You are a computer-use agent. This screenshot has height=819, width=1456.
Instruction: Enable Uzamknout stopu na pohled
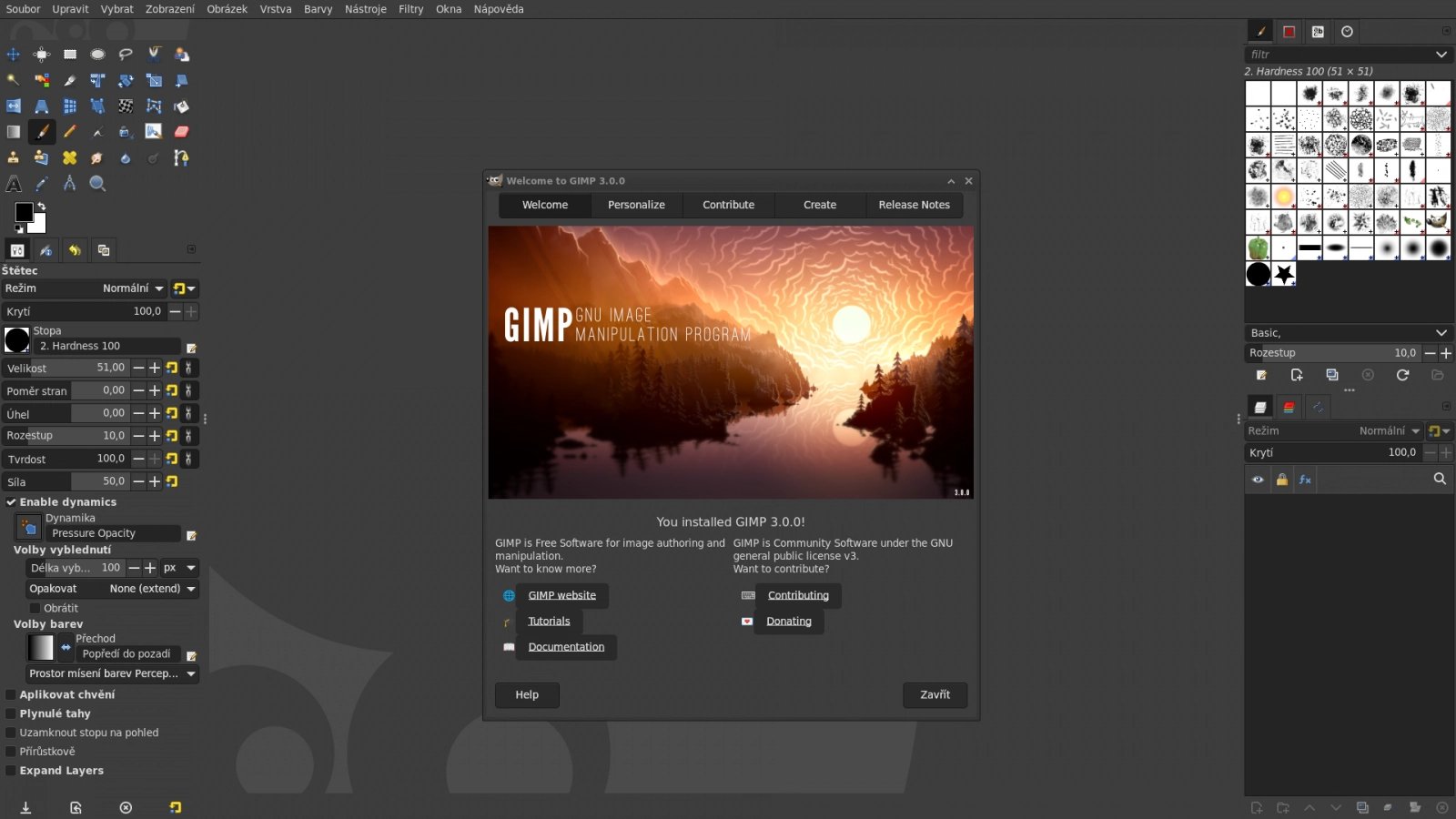11,733
